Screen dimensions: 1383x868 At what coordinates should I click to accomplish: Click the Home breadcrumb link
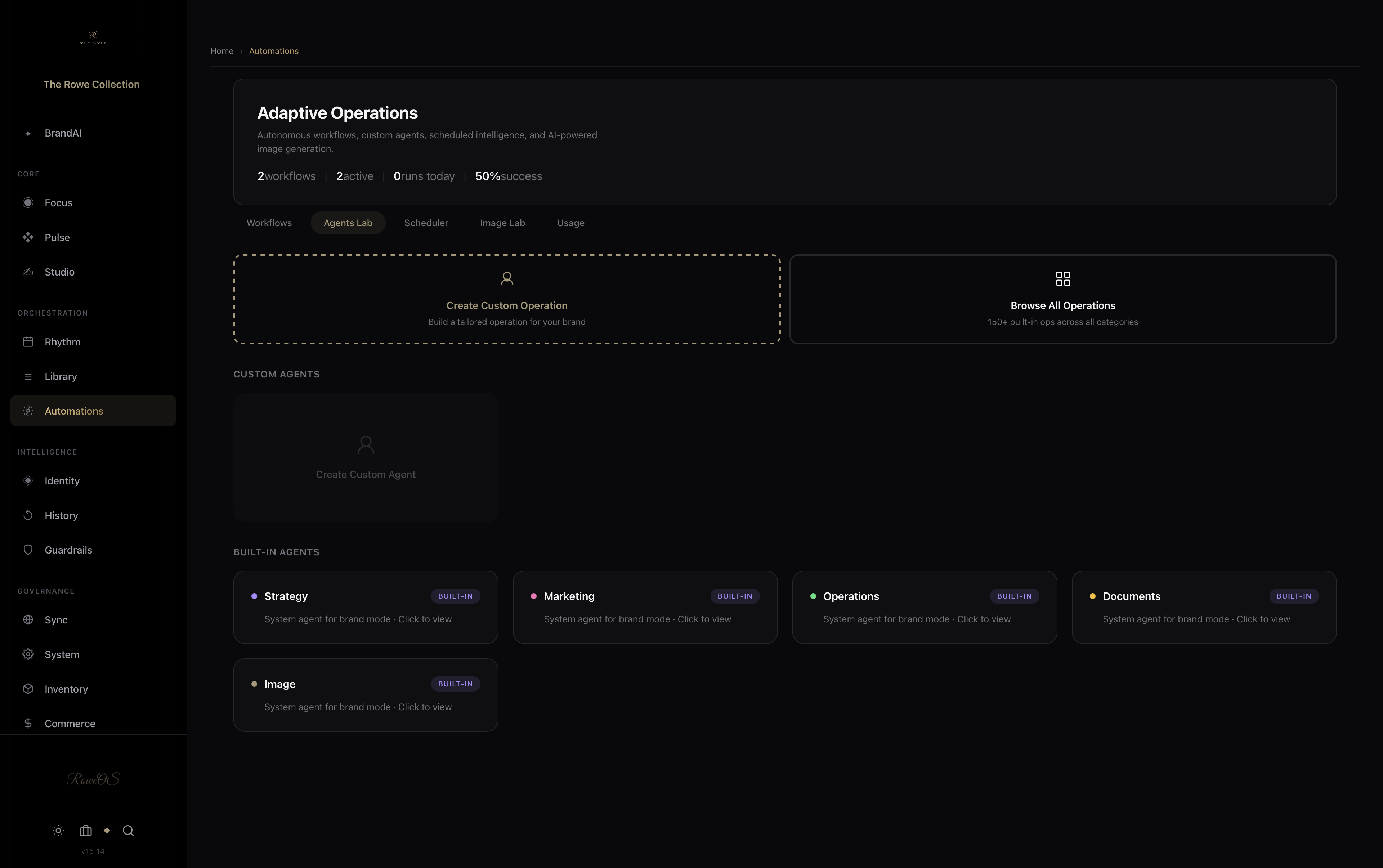coord(221,51)
